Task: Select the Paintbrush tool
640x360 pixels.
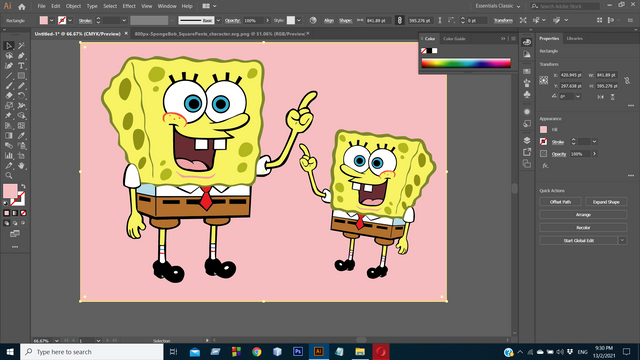Action: coord(9,86)
